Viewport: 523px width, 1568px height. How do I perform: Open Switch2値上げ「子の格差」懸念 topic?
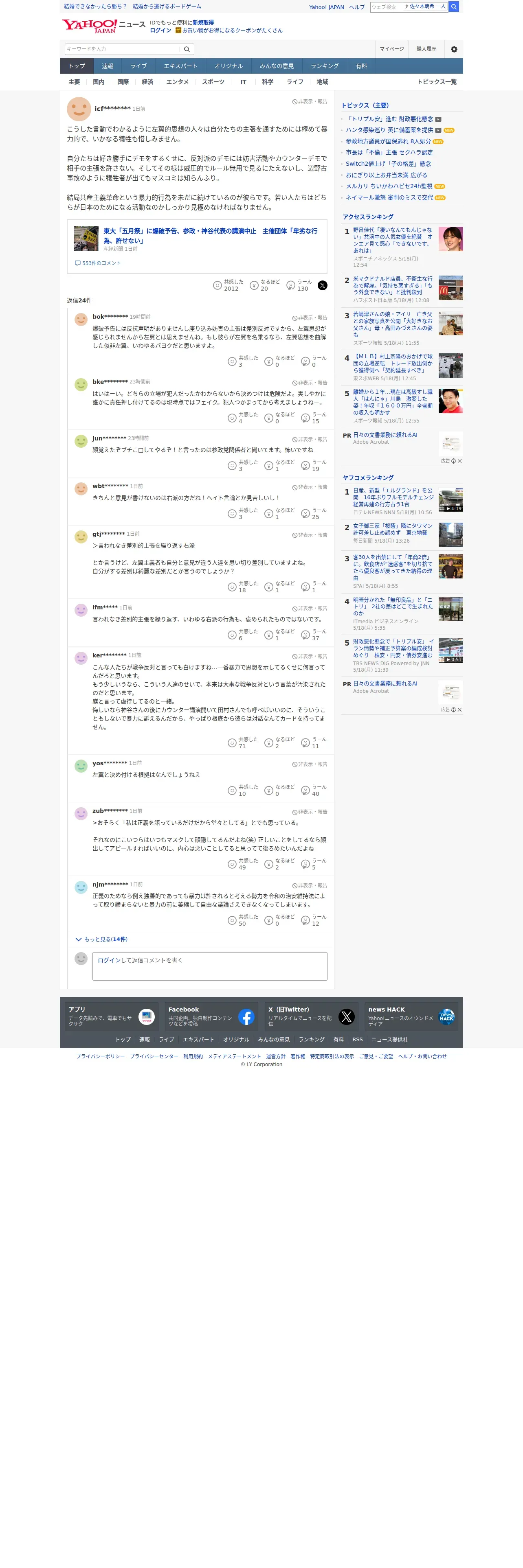tap(389, 164)
